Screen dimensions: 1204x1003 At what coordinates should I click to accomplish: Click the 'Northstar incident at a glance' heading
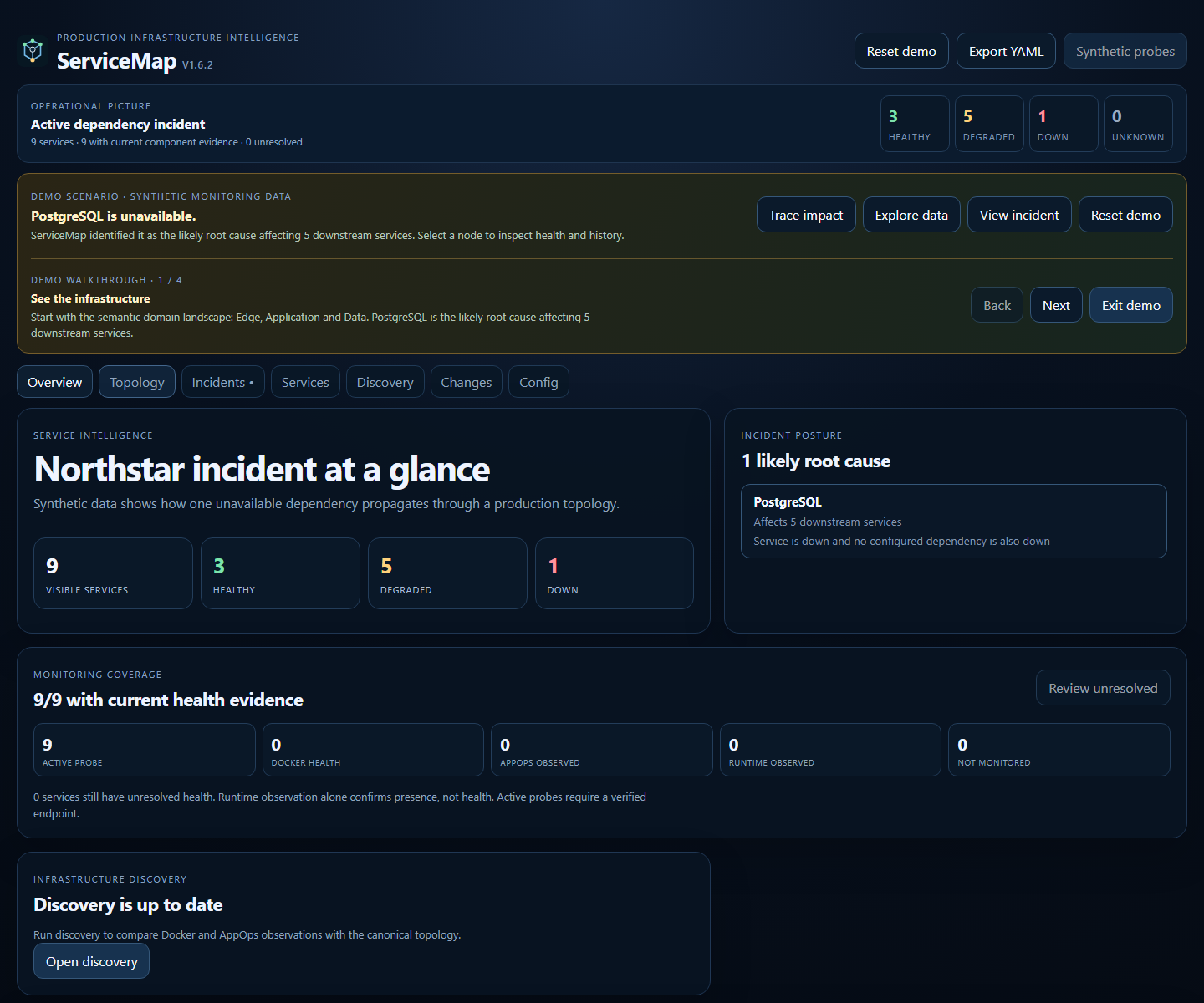(x=262, y=469)
